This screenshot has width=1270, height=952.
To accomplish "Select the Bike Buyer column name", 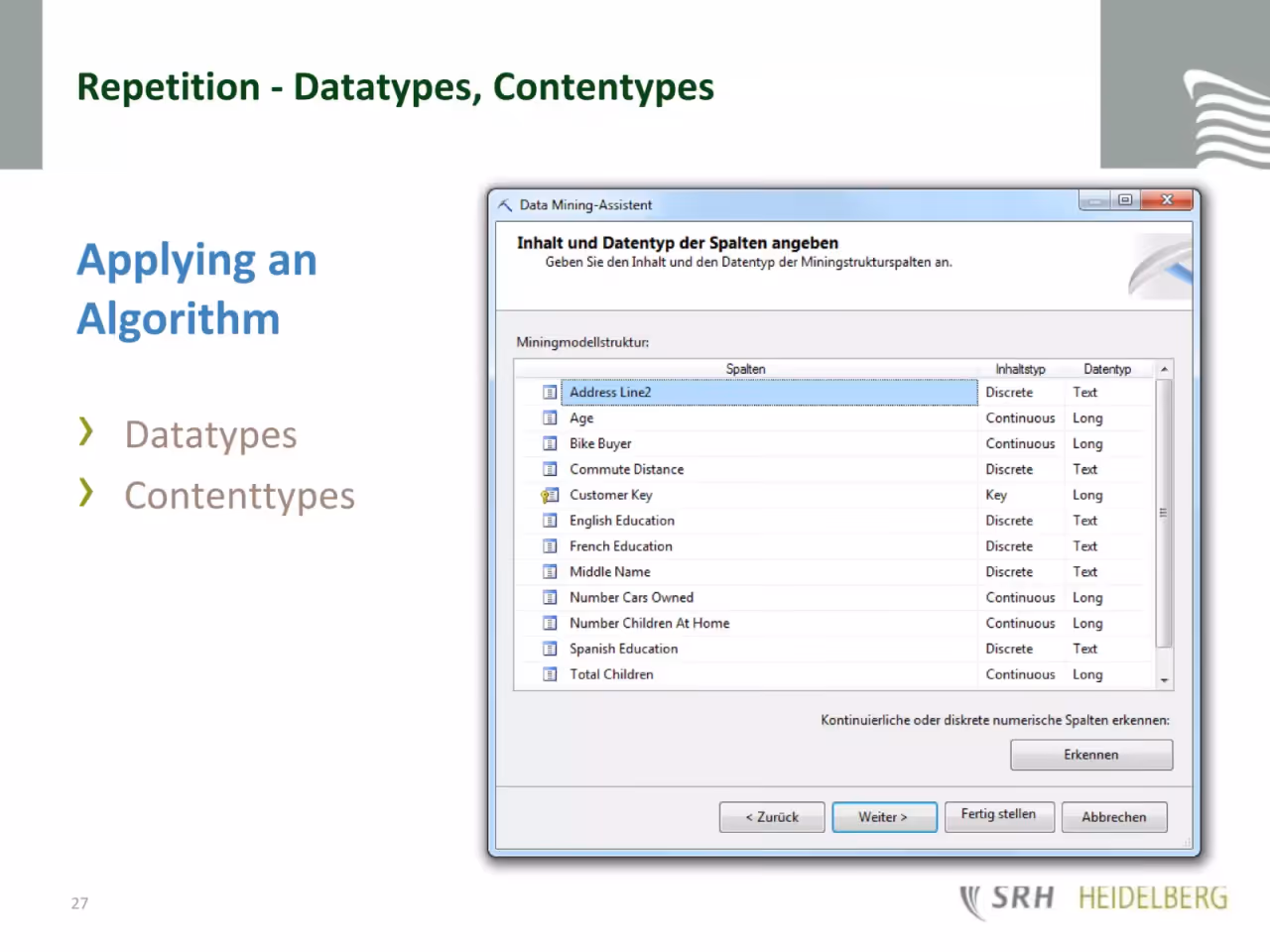I will [x=600, y=444].
